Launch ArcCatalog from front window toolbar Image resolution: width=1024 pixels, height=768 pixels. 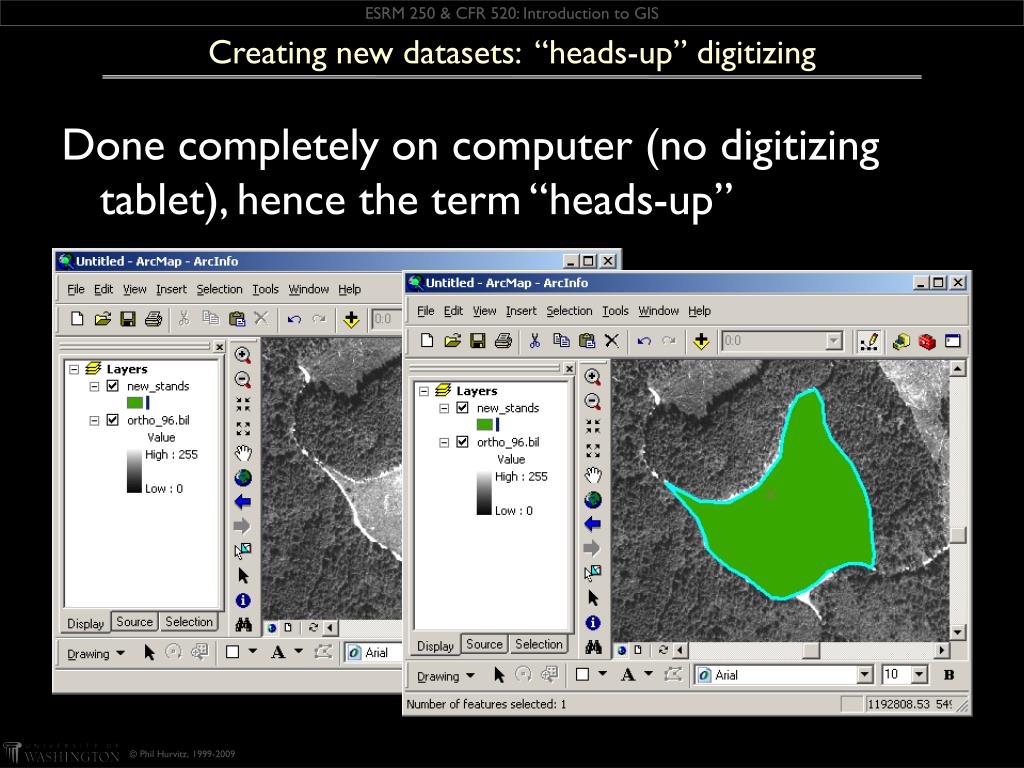(901, 341)
